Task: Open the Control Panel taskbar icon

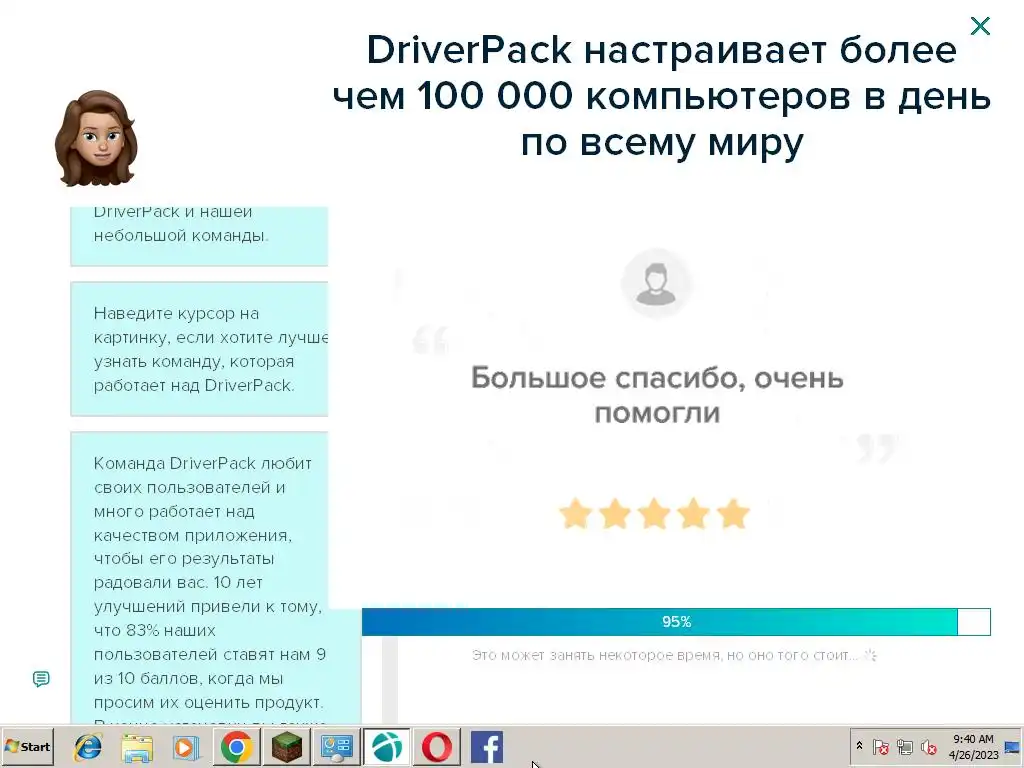Action: click(x=336, y=746)
